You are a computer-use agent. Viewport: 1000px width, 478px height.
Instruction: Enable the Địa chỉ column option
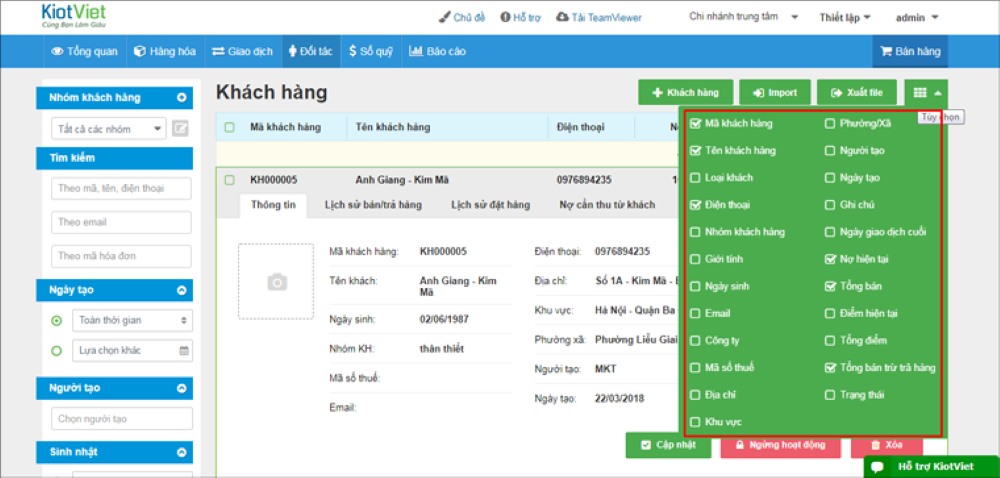tap(695, 395)
